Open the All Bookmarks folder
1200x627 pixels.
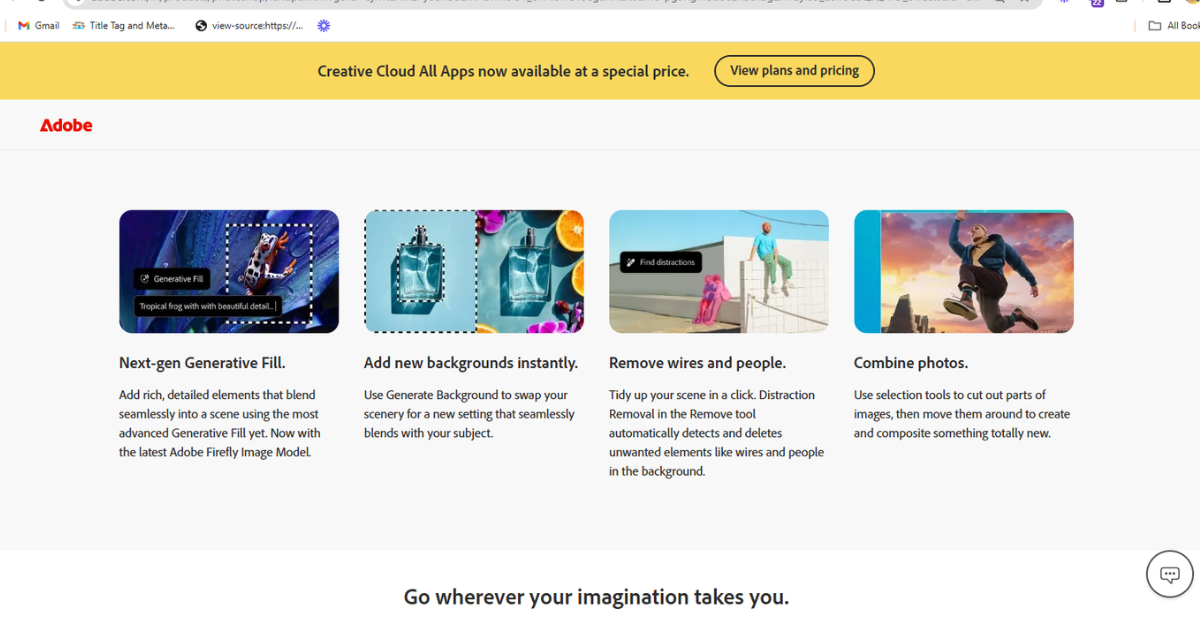click(1173, 26)
